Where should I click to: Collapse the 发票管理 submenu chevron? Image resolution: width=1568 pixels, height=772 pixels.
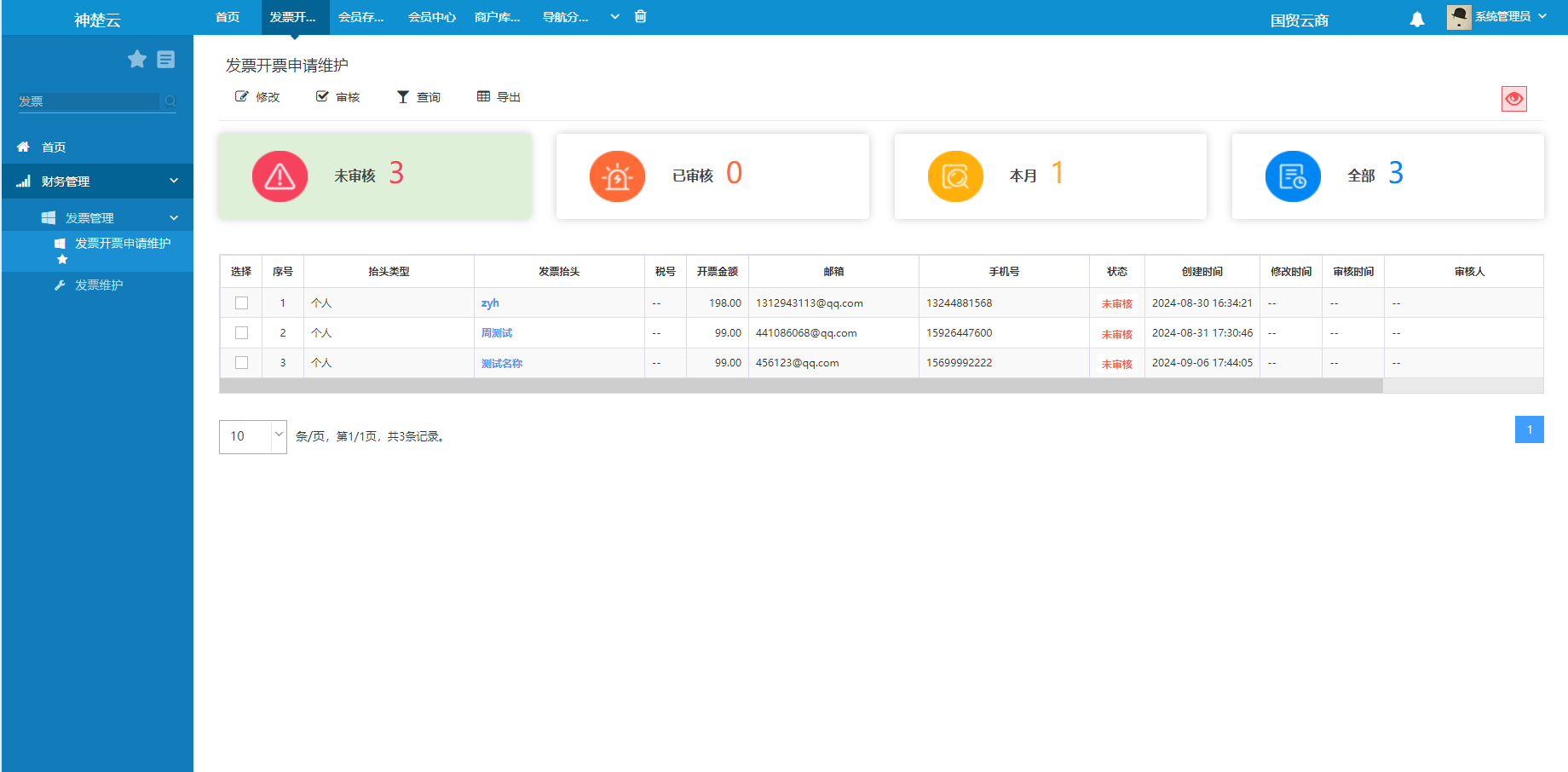point(174,217)
